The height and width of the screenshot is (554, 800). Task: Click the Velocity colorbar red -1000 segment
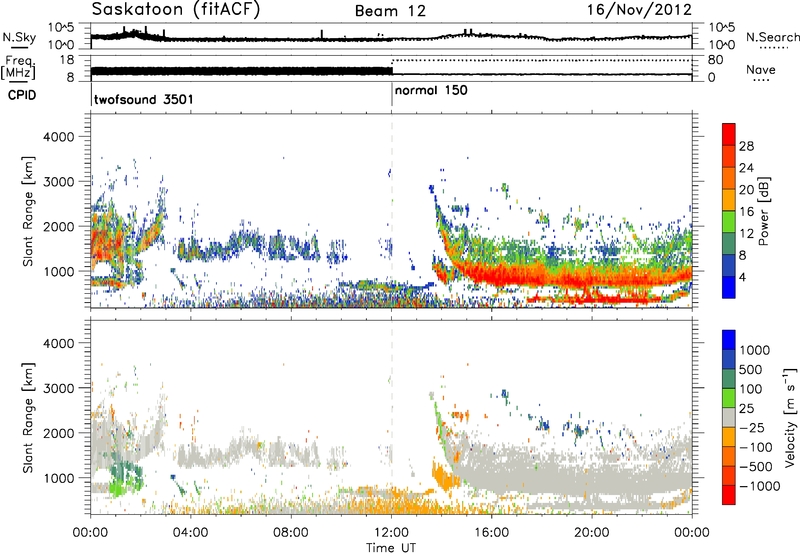point(729,495)
